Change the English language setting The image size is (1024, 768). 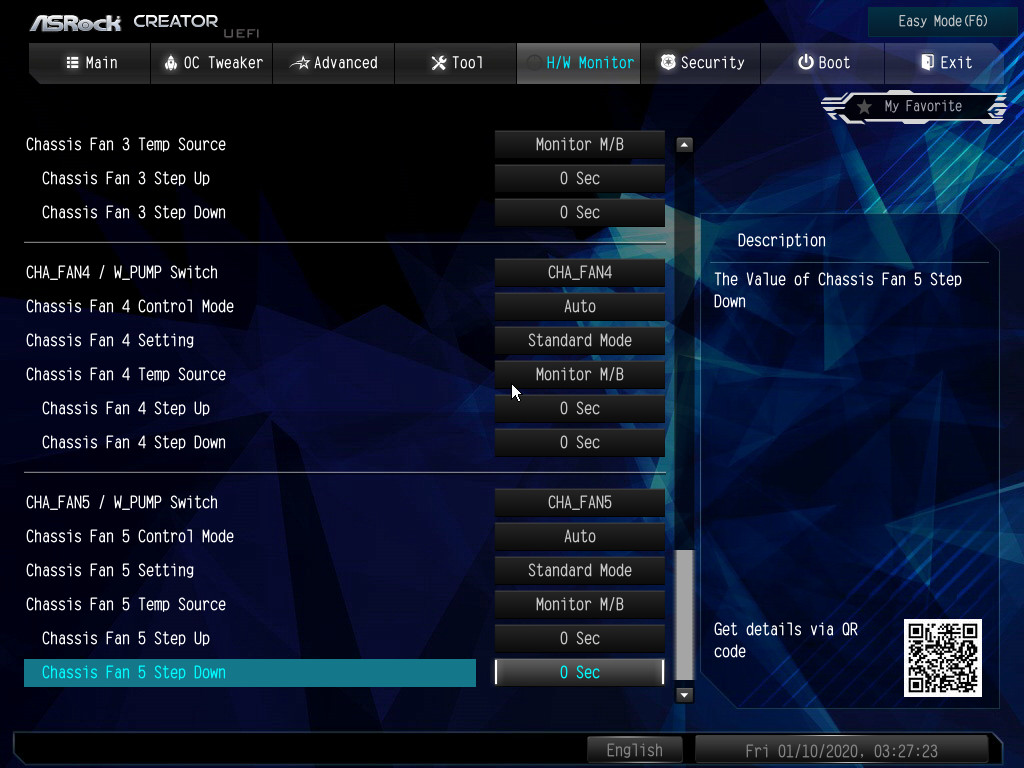point(634,750)
